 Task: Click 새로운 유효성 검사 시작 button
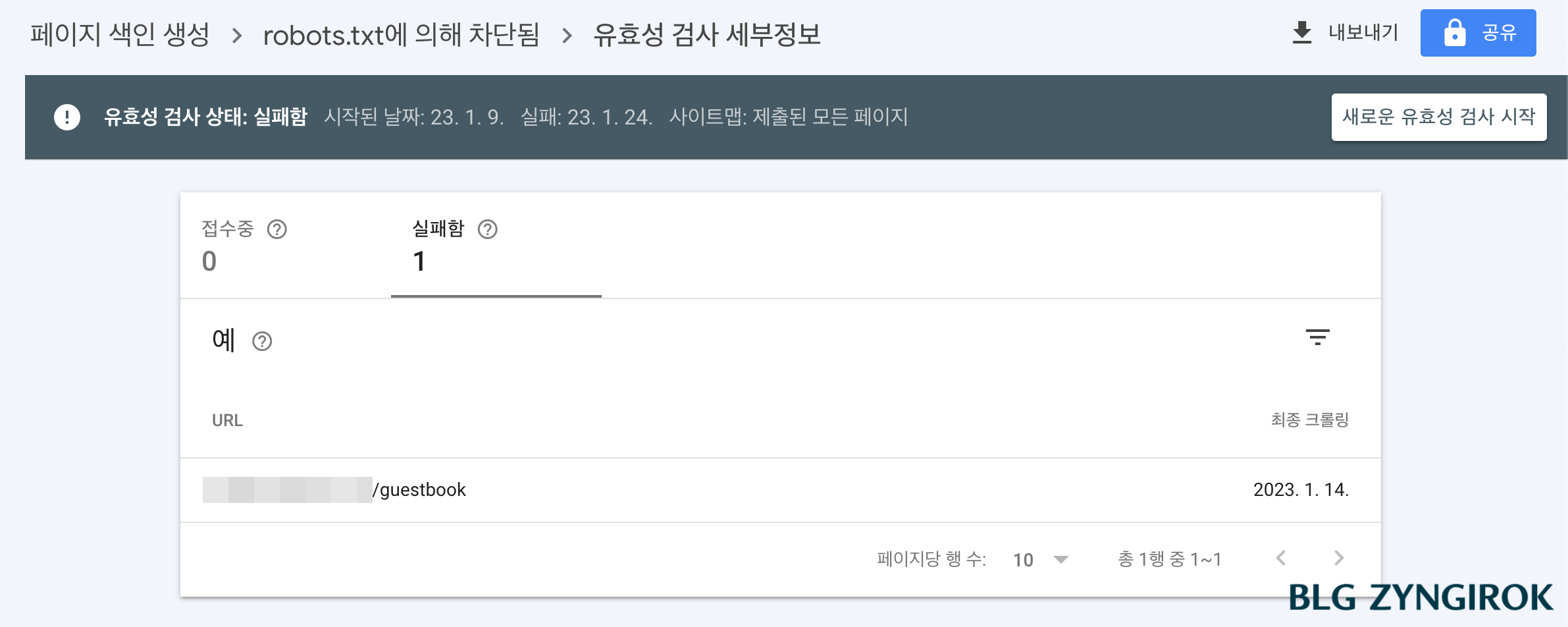(1439, 117)
